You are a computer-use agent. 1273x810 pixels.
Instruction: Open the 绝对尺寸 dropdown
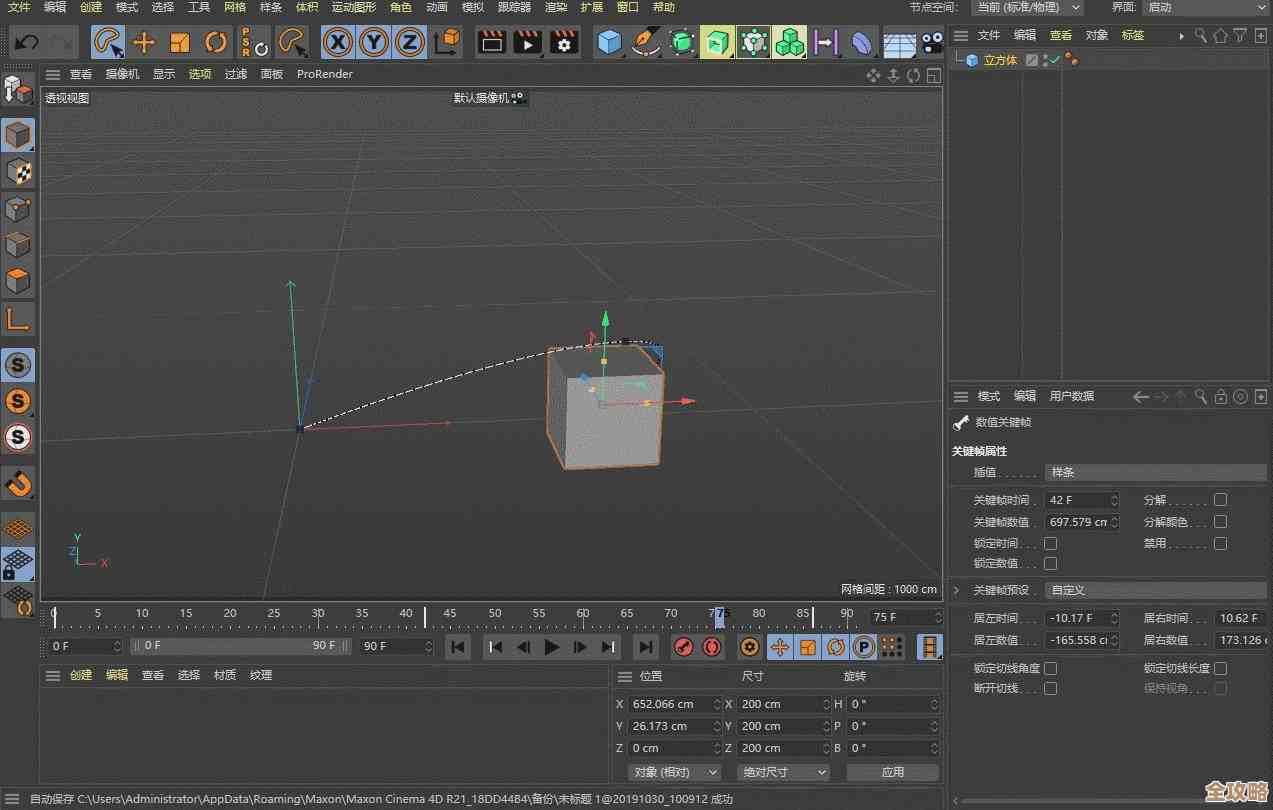click(x=784, y=772)
